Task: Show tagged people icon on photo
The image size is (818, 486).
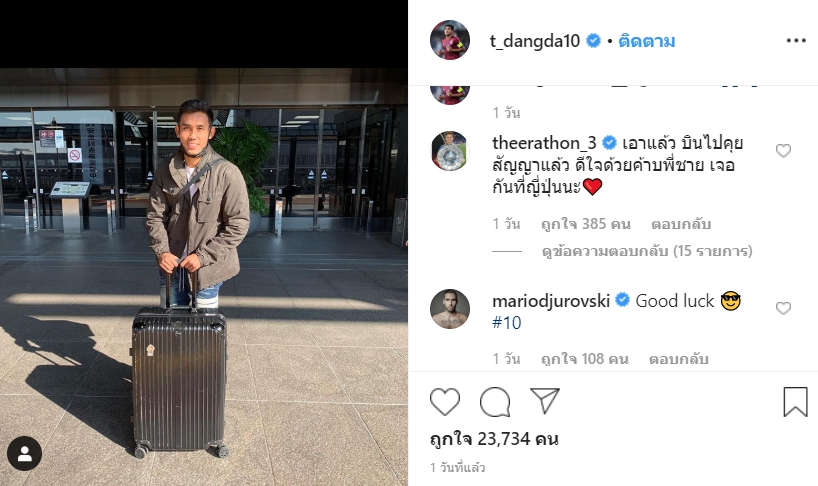Action: [25, 454]
